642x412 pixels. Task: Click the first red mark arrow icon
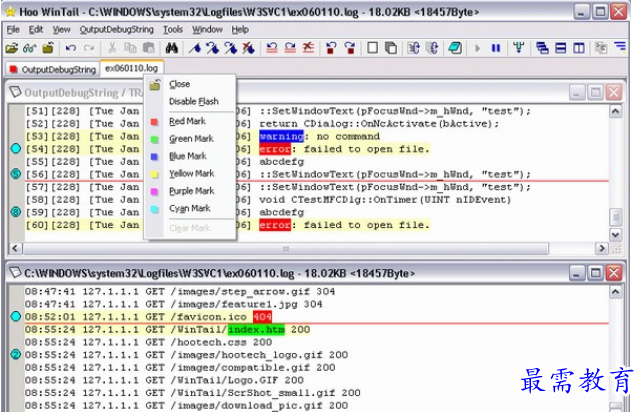(x=331, y=48)
